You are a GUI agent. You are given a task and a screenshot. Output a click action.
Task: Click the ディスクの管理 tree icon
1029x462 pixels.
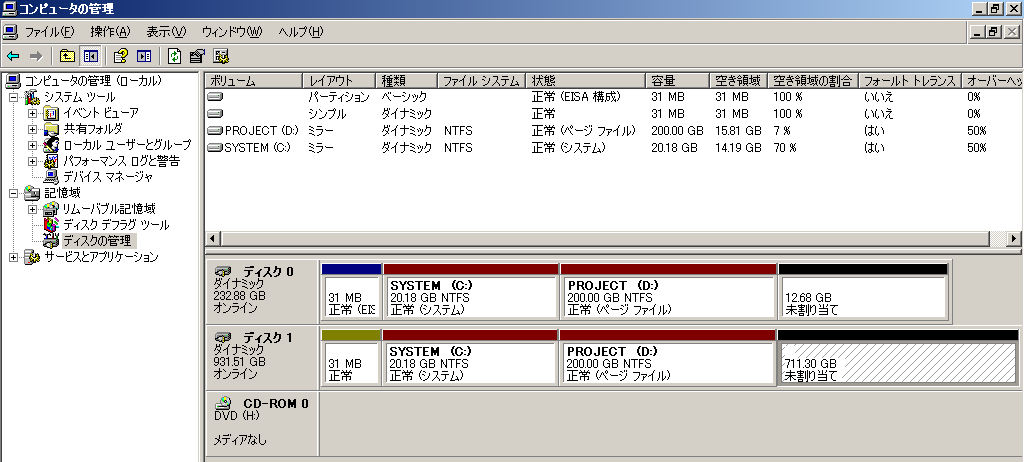pos(51,241)
